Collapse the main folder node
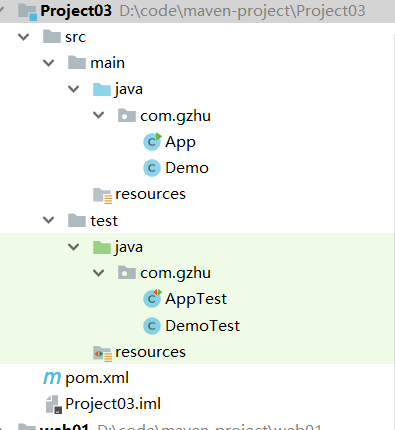This screenshot has height=430, width=395. (49, 63)
